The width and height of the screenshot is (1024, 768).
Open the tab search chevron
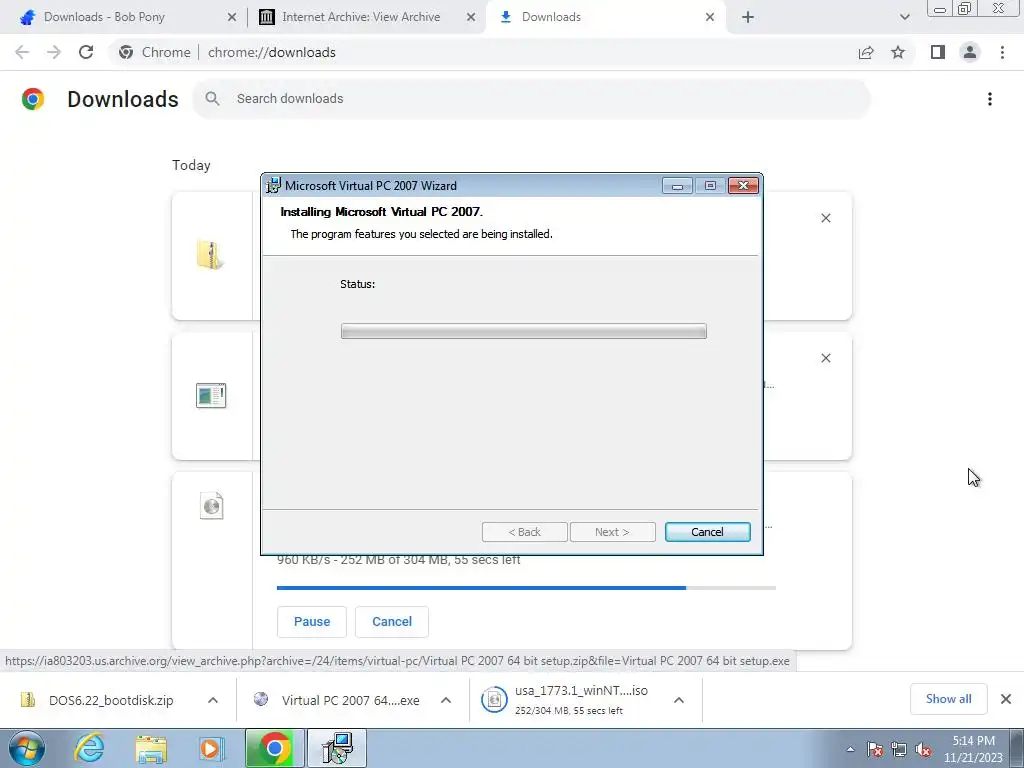[904, 17]
